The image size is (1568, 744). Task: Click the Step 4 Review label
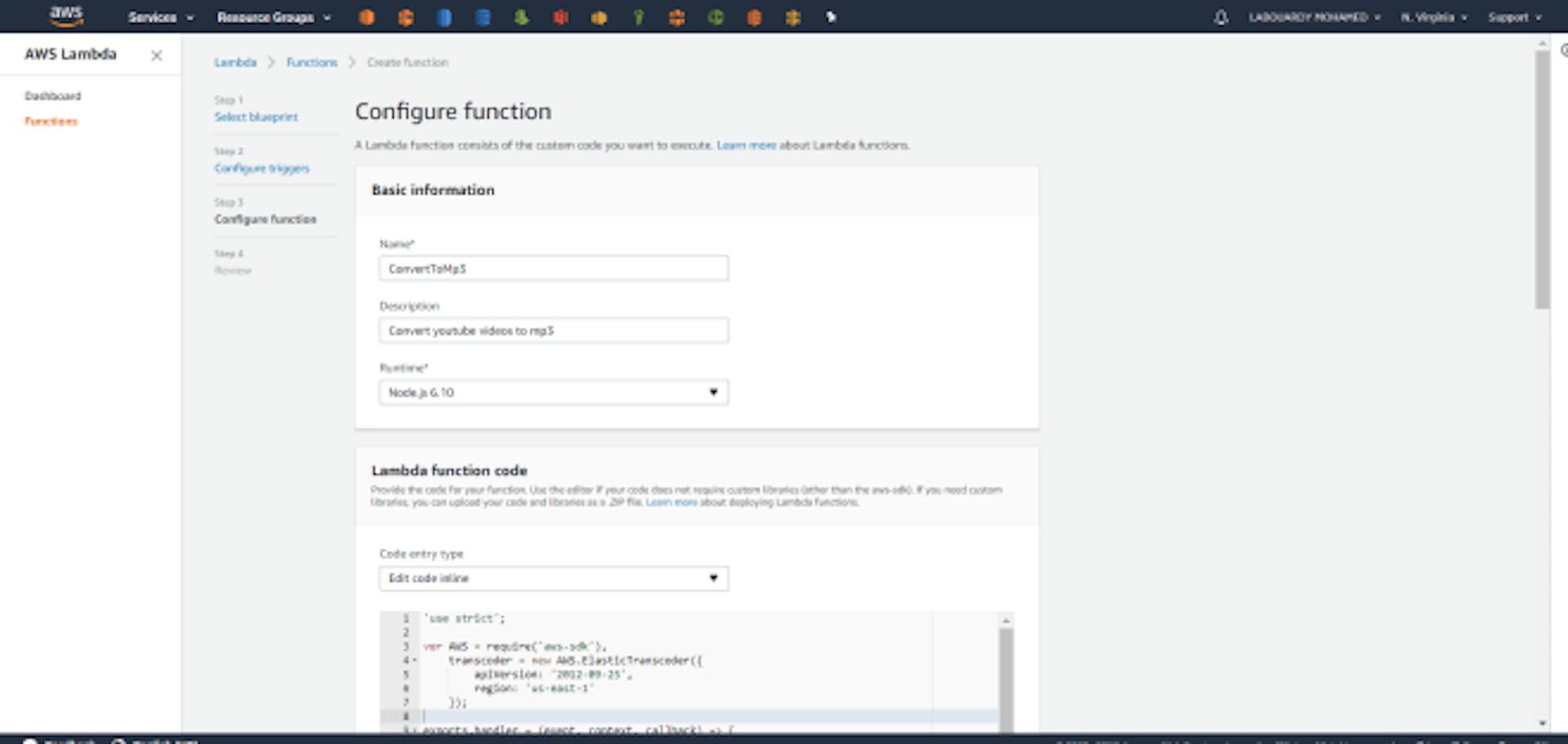(233, 270)
